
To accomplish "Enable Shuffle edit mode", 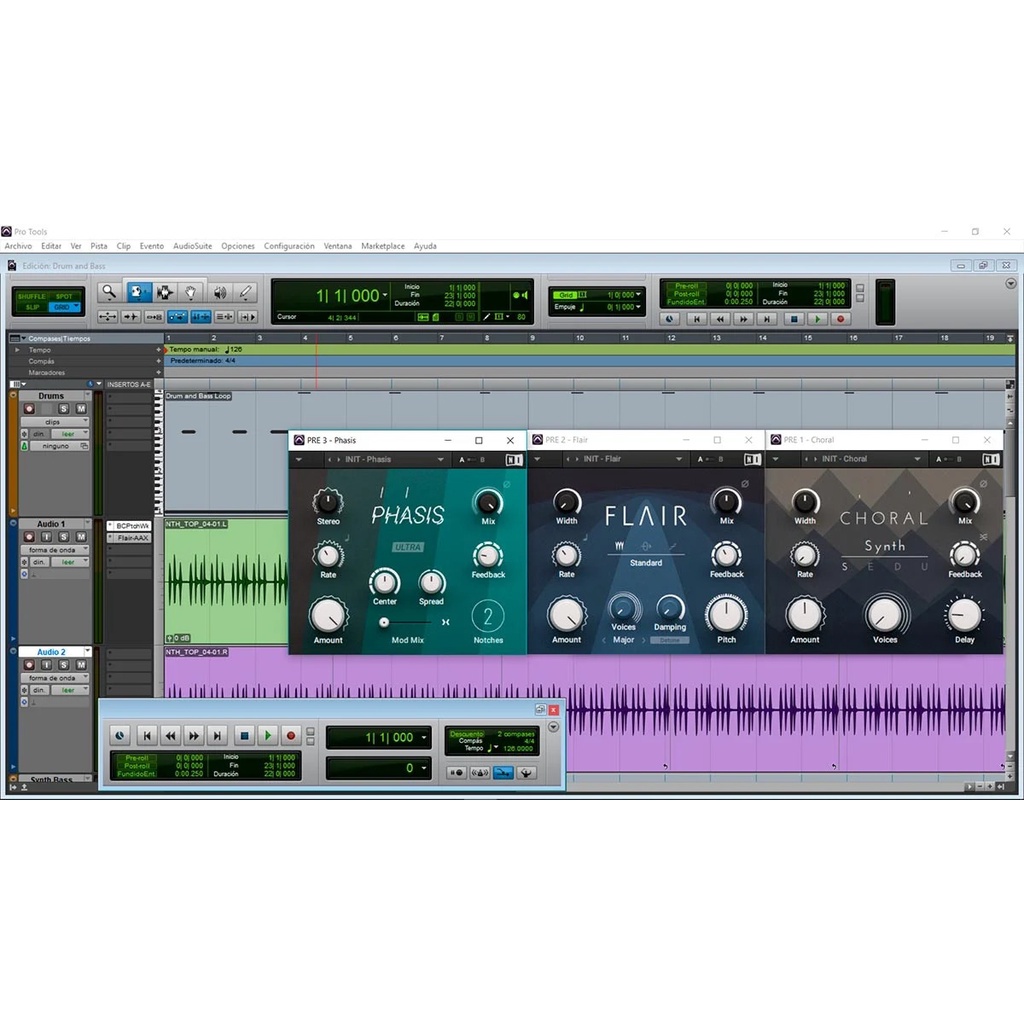I will [31, 296].
